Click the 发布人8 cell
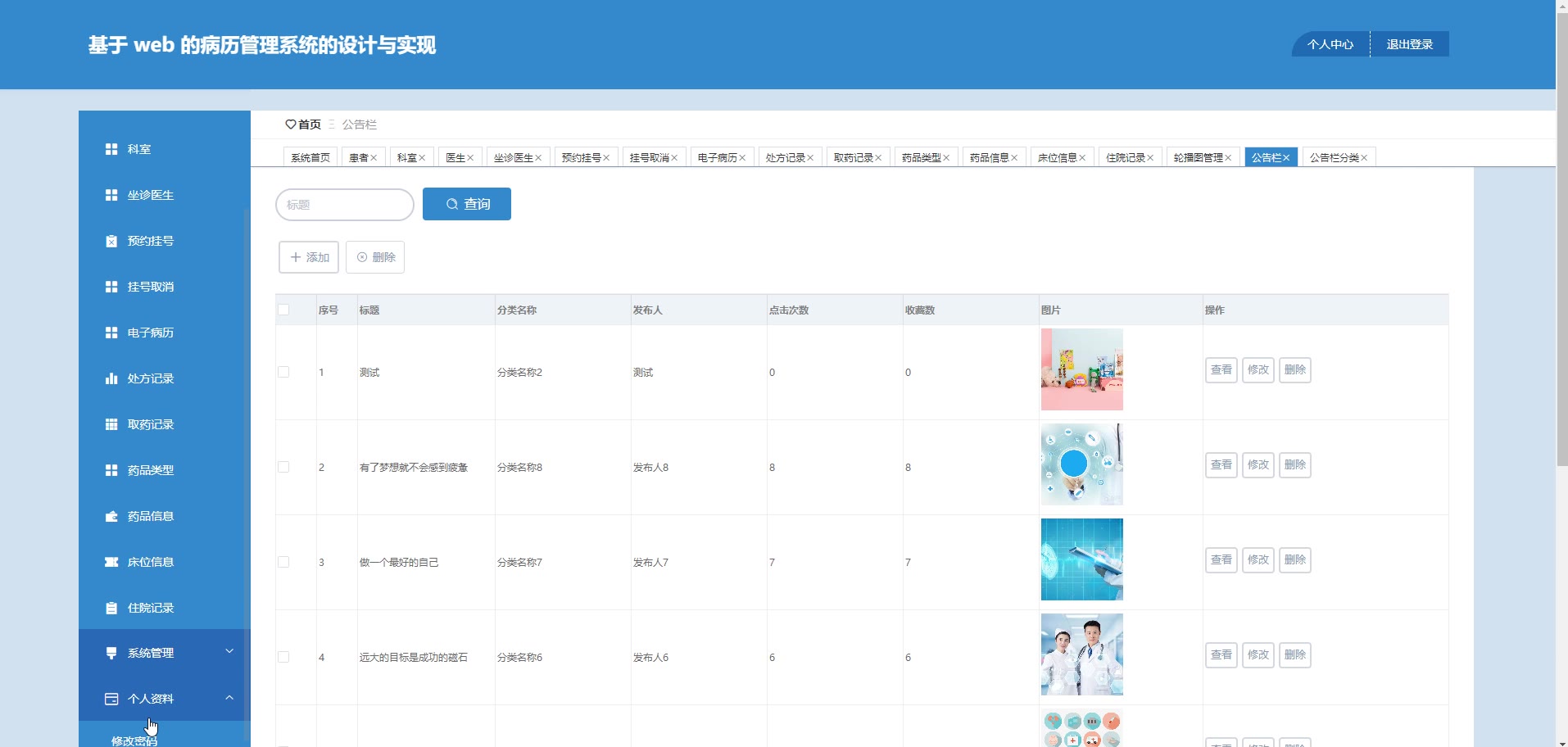This screenshot has height=747, width=1568. point(650,468)
